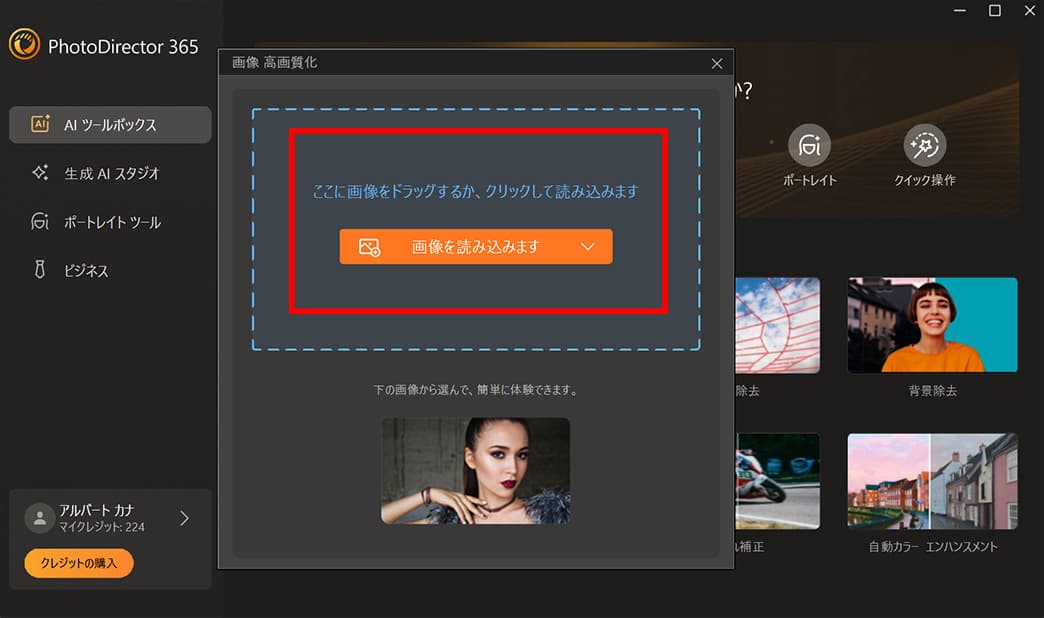Image resolution: width=1044 pixels, height=618 pixels.
Task: Select the AI ツールボックス sparkle icon
Action: pyautogui.click(x=39, y=124)
